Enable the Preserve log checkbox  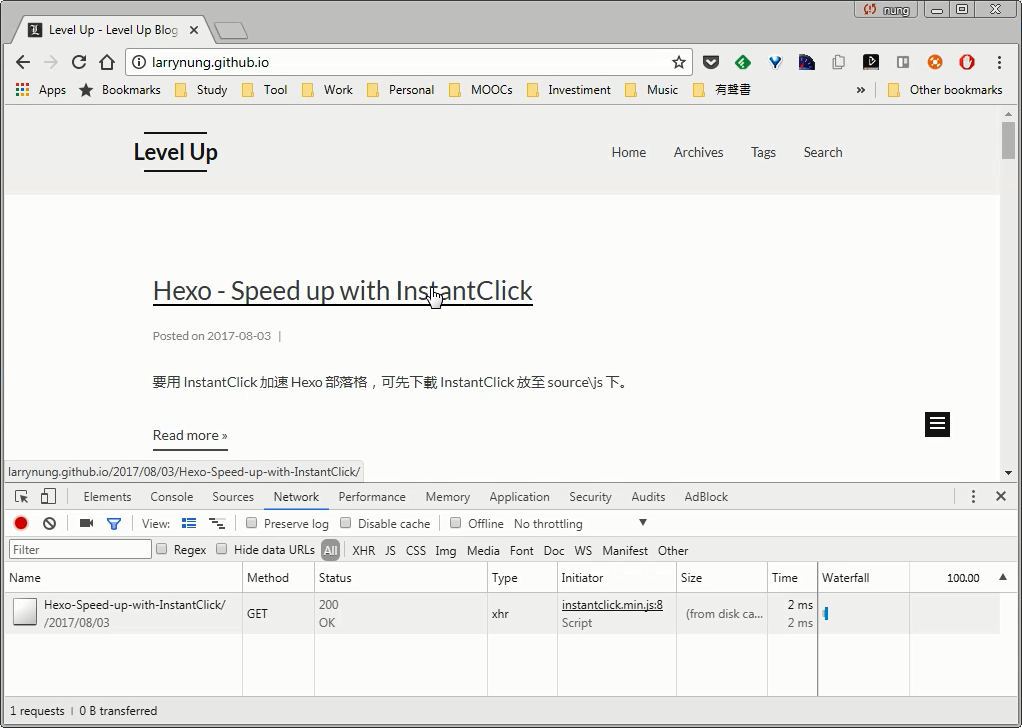252,523
